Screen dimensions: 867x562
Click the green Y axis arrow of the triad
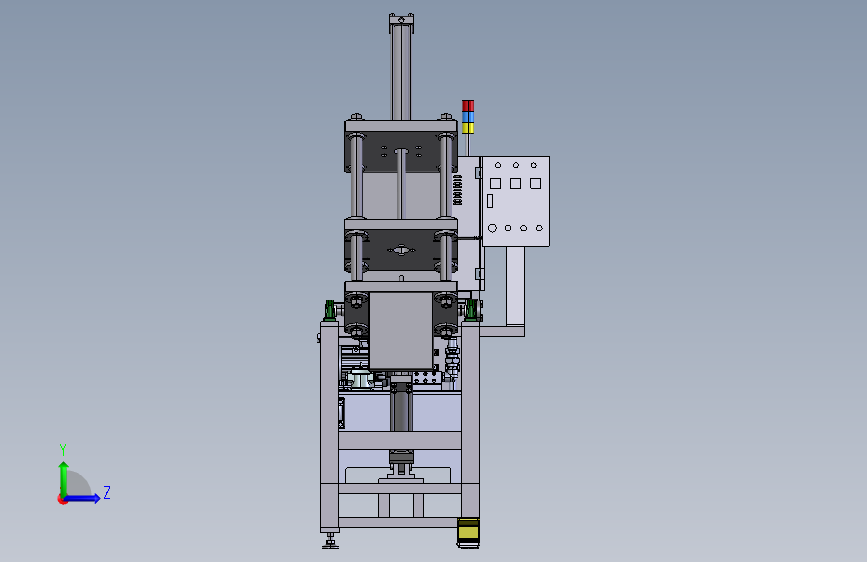(x=64, y=478)
